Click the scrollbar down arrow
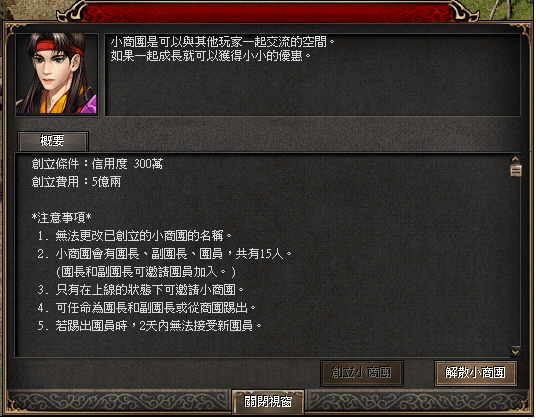This screenshot has width=536, height=419. pos(516,352)
